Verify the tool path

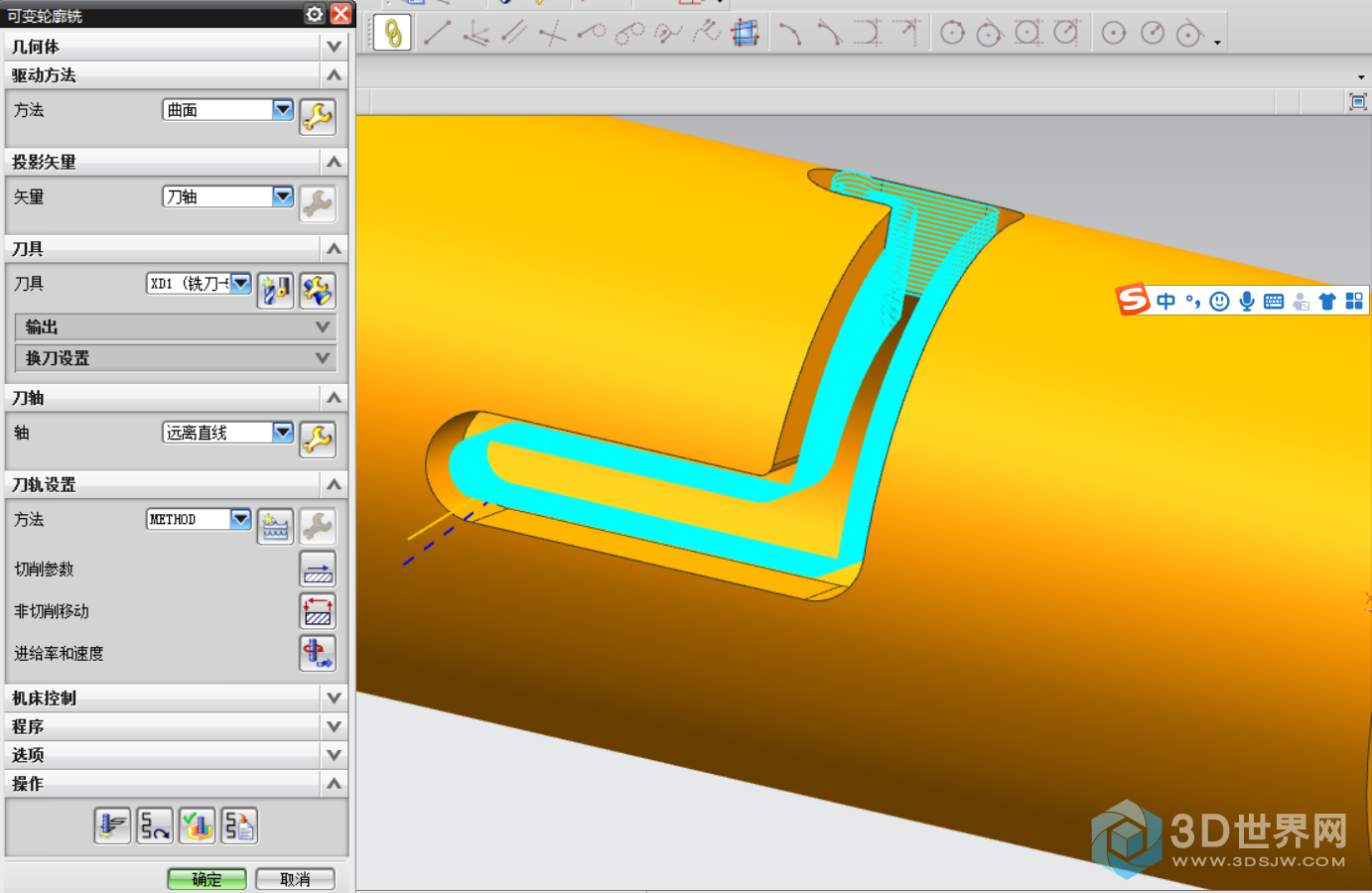[x=197, y=826]
